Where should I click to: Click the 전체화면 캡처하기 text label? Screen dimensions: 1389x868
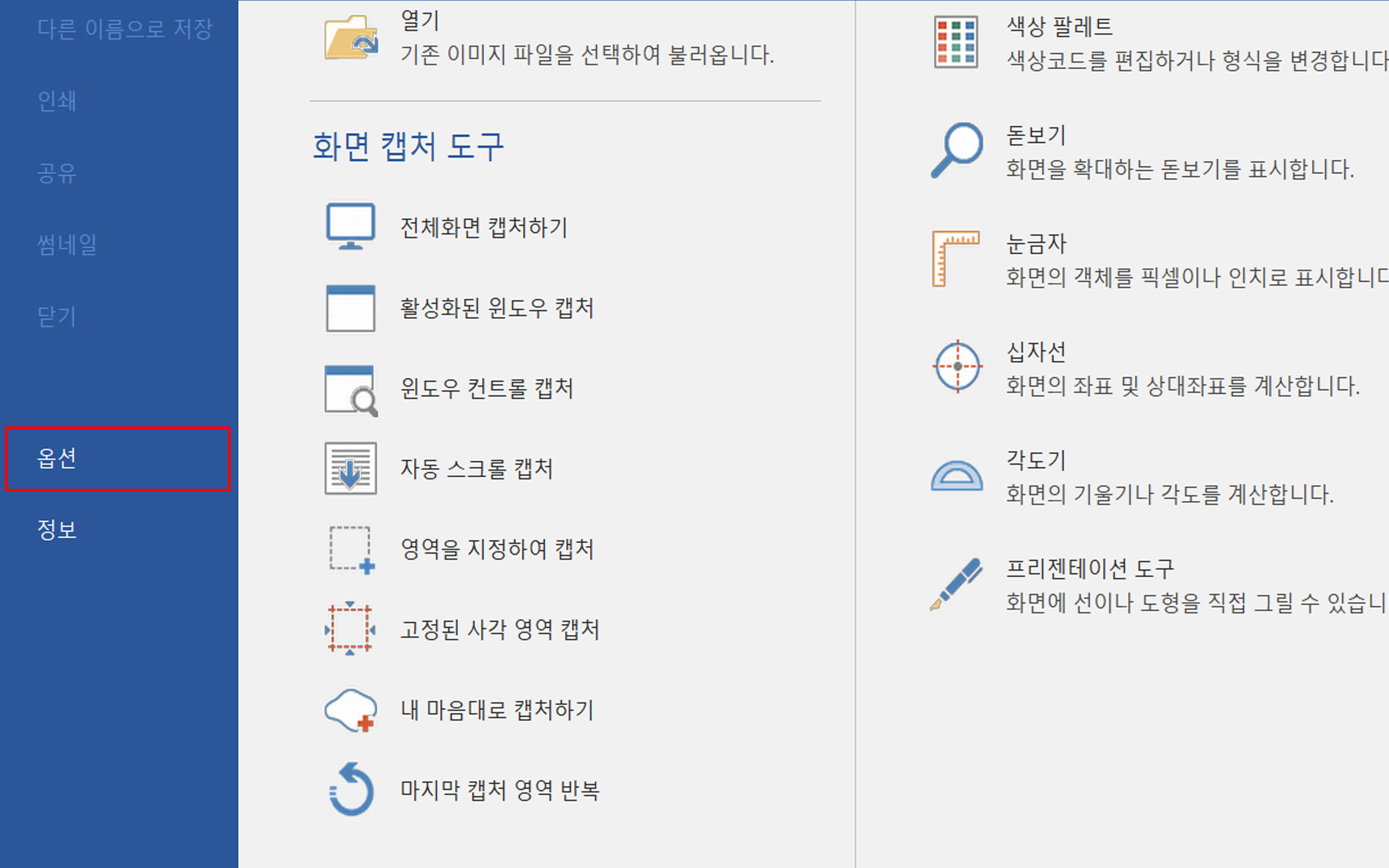coord(483,227)
